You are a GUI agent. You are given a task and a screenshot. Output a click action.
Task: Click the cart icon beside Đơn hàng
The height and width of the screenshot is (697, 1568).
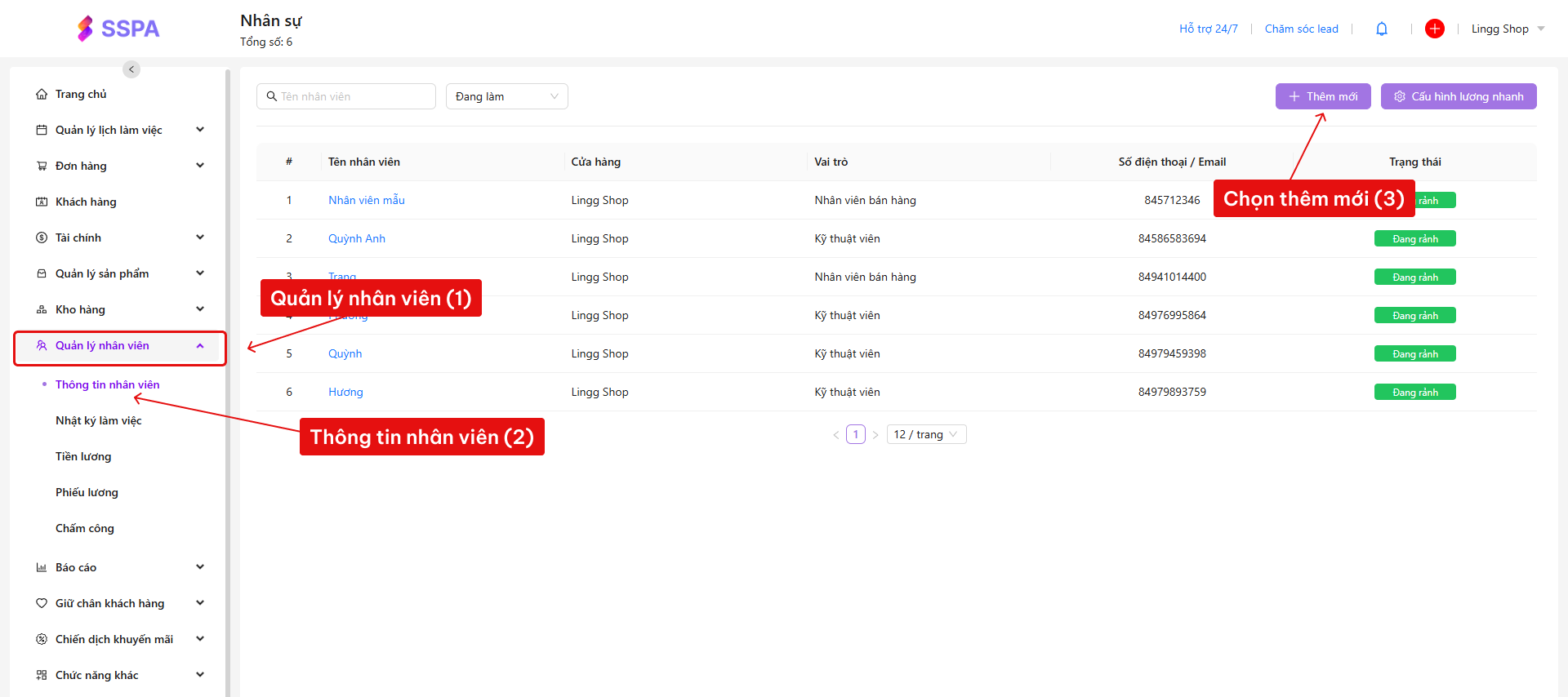point(42,166)
